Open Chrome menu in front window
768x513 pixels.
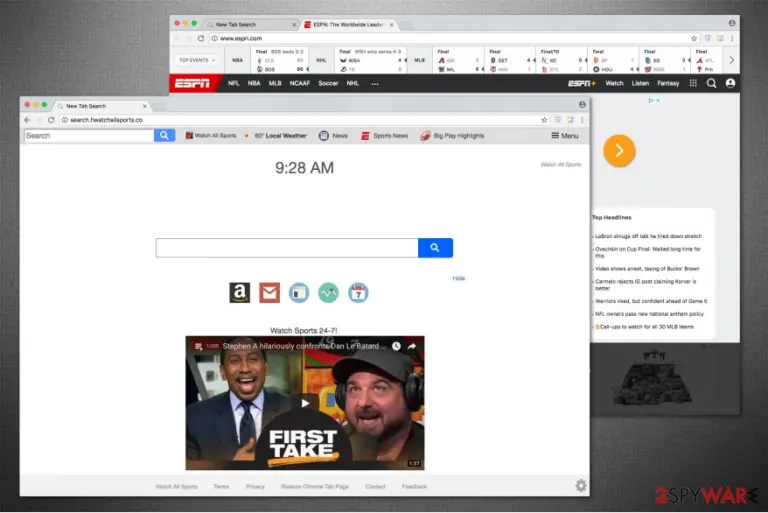tap(582, 120)
